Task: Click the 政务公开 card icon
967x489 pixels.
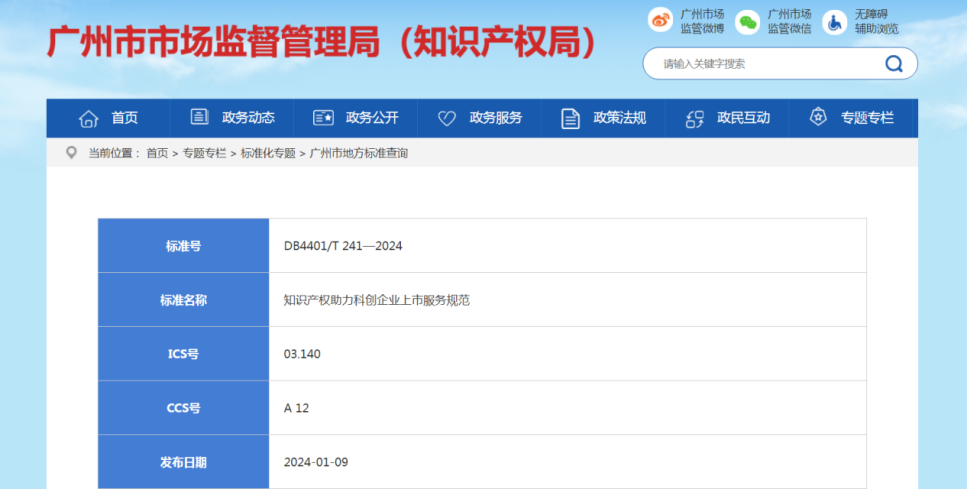Action: 323,118
